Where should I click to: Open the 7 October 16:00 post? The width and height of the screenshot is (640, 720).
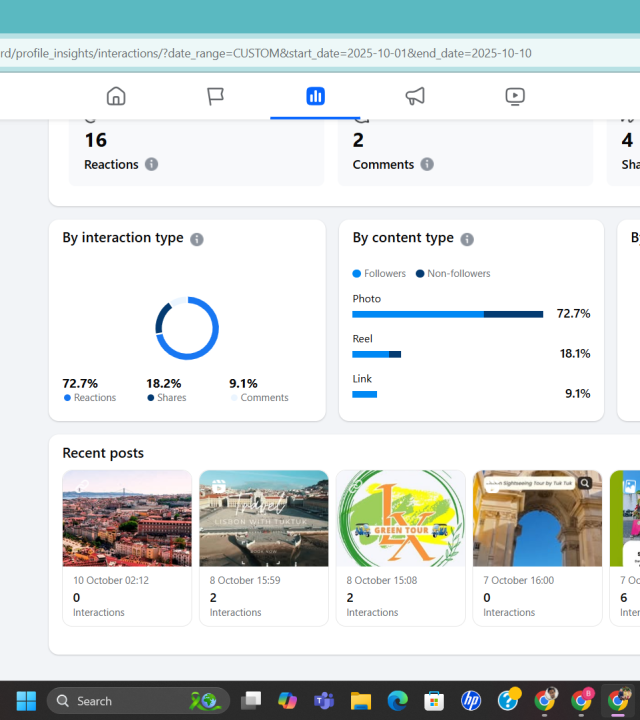pos(537,518)
